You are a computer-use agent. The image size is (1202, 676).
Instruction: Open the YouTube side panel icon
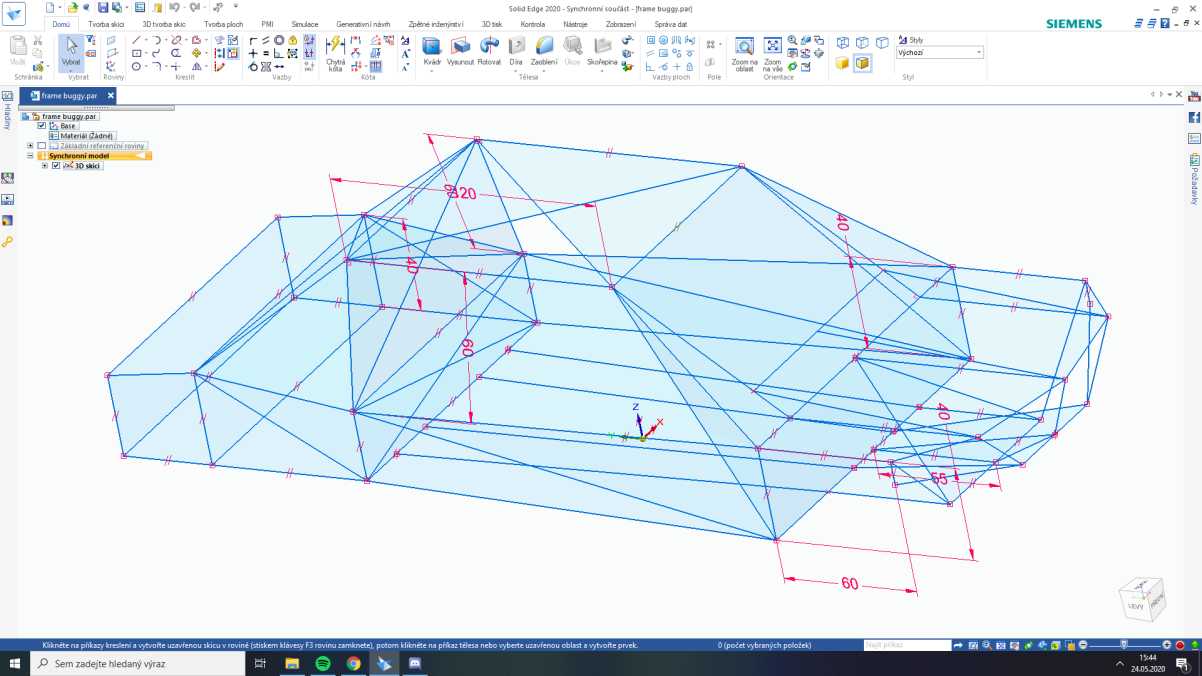pyautogui.click(x=1194, y=96)
